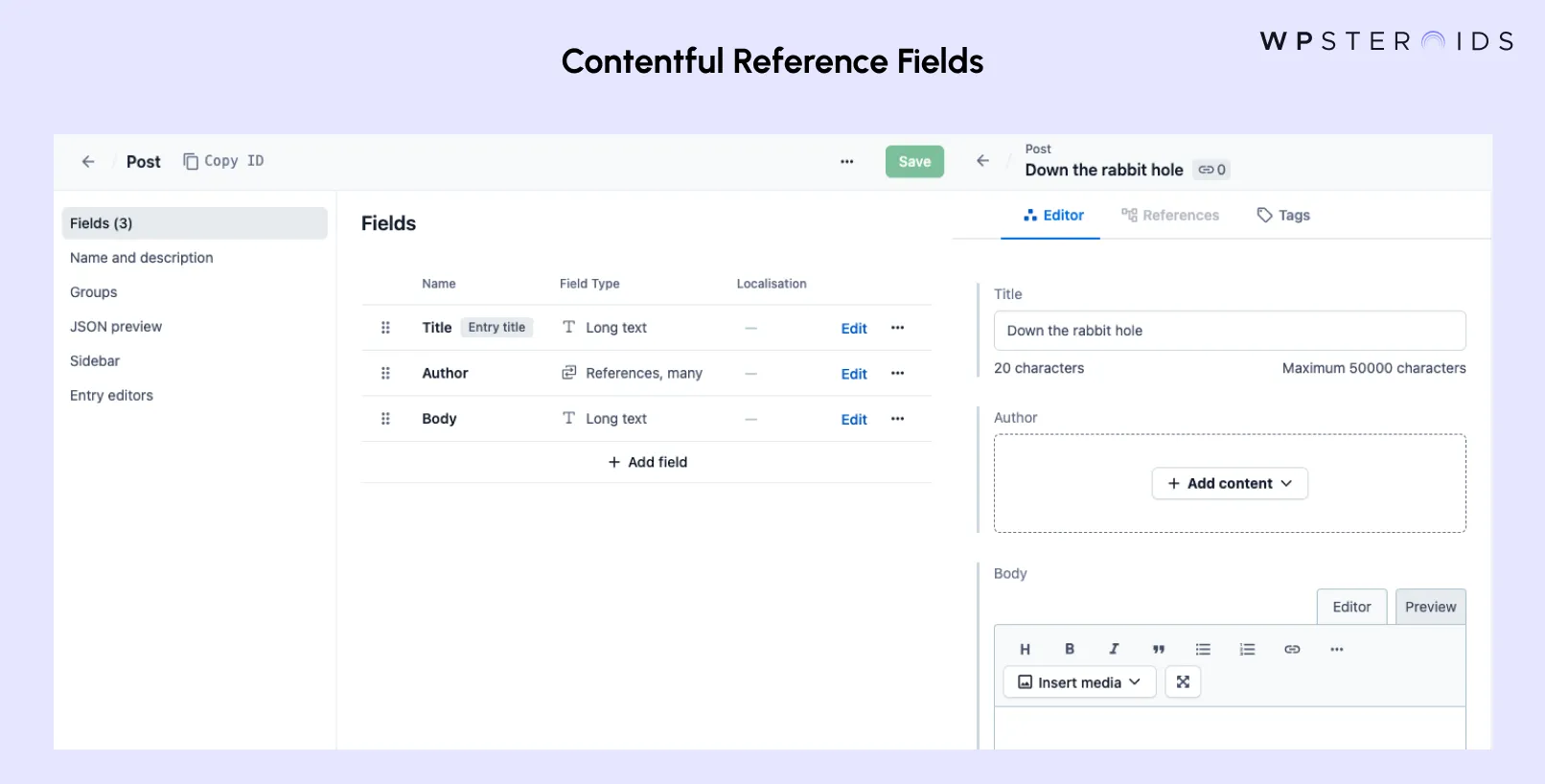1545x784 pixels.
Task: Click the Body text area
Action: pyautogui.click(x=1230, y=728)
